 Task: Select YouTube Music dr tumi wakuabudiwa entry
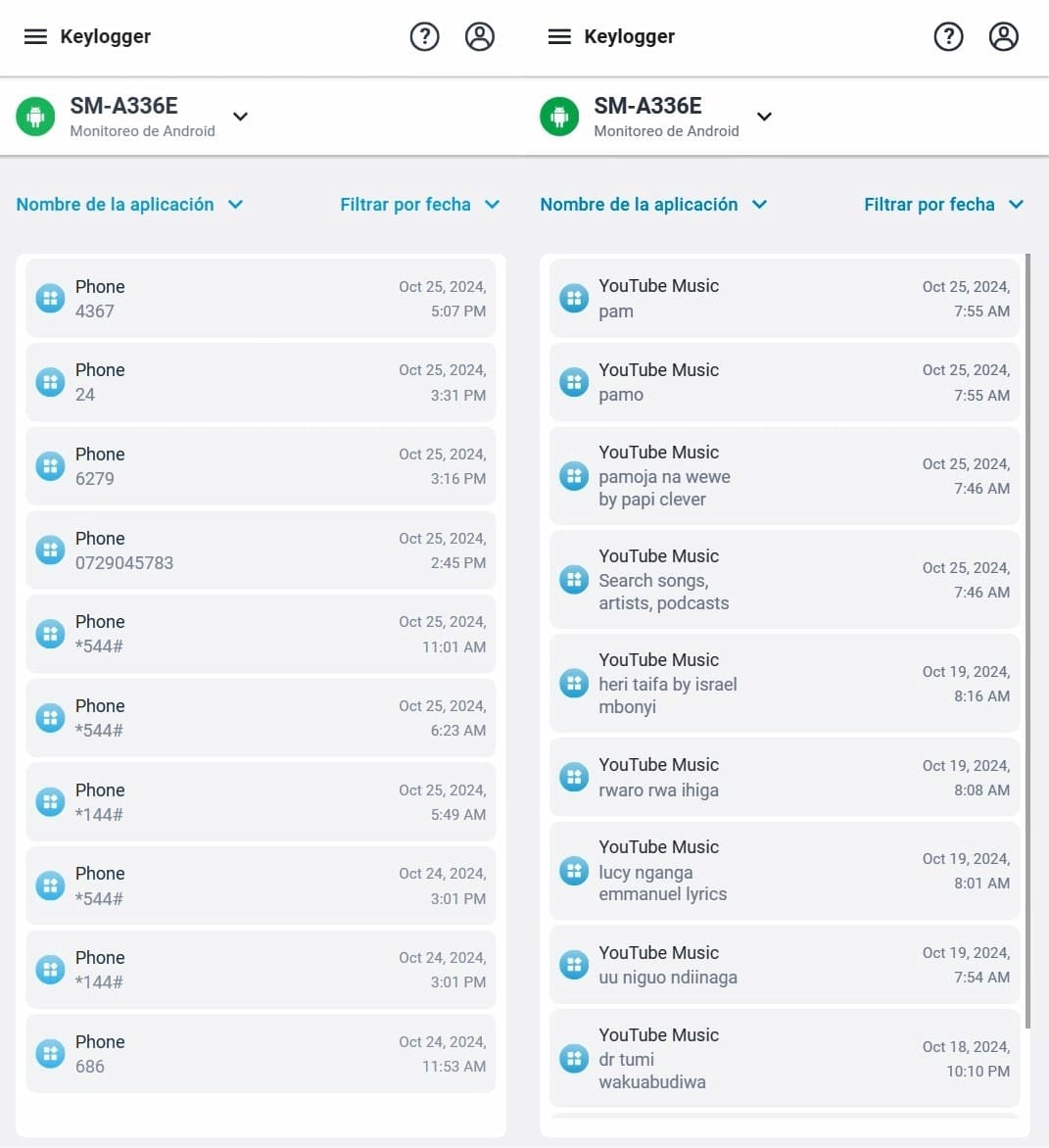point(784,1058)
